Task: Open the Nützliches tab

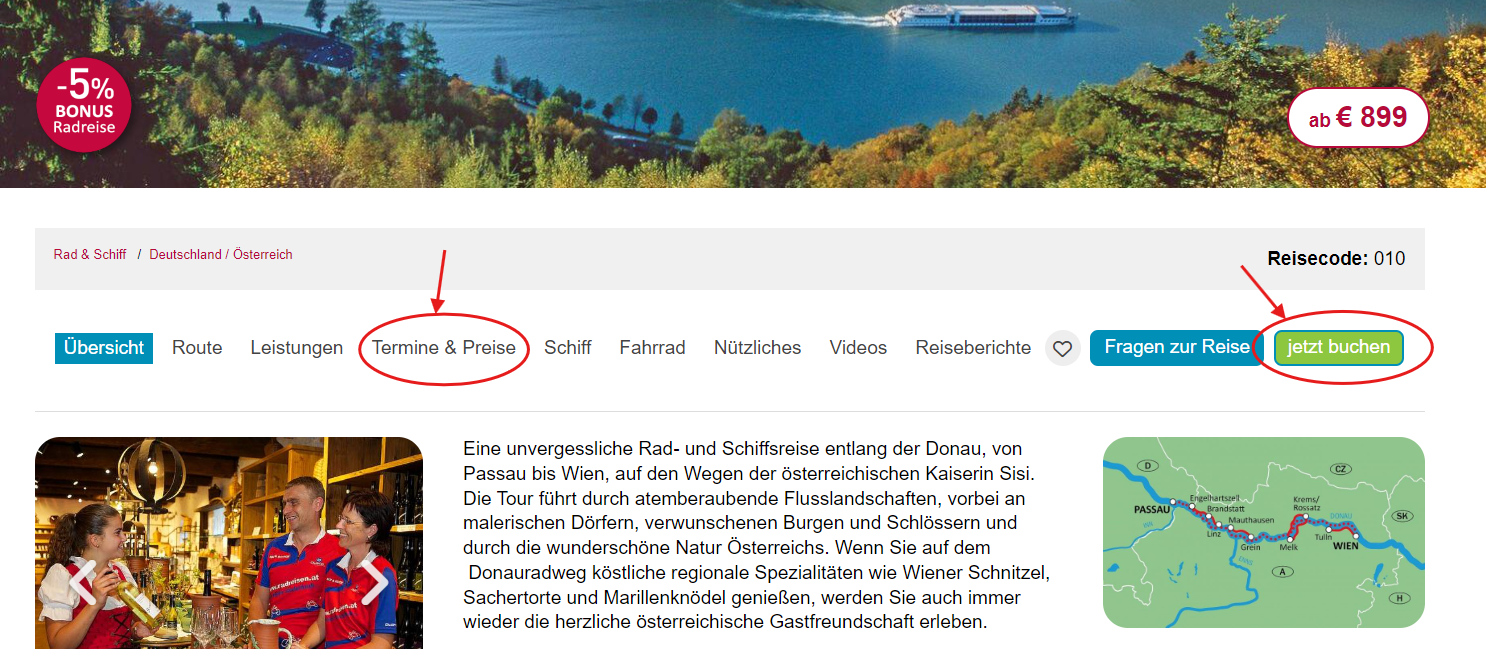Action: pyautogui.click(x=757, y=348)
